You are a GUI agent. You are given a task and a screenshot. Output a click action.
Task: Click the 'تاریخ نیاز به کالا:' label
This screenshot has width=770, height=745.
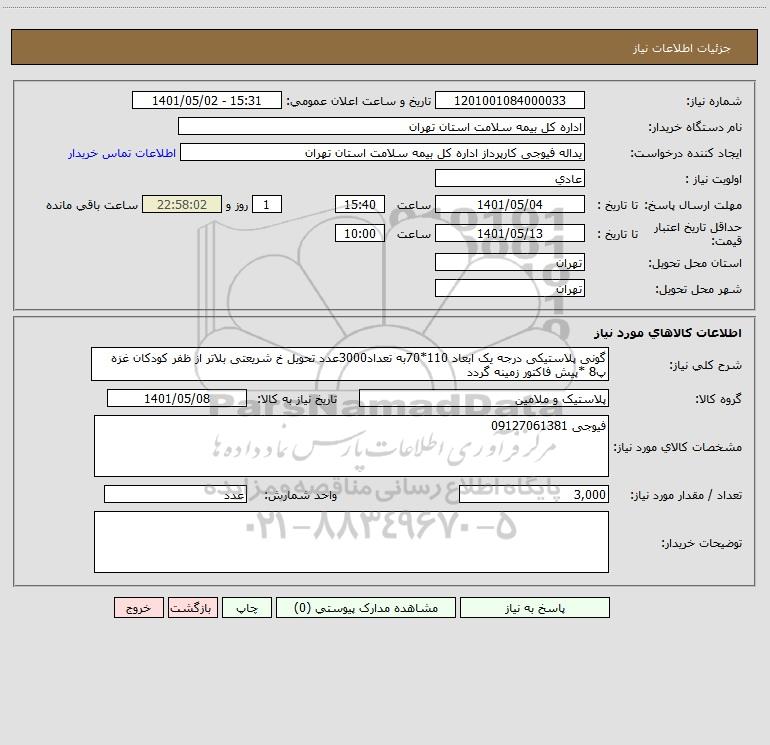coord(297,399)
